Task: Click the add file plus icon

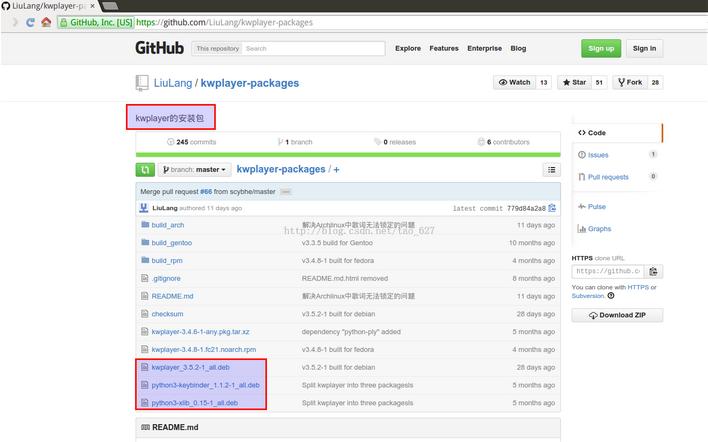Action: pyautogui.click(x=336, y=170)
